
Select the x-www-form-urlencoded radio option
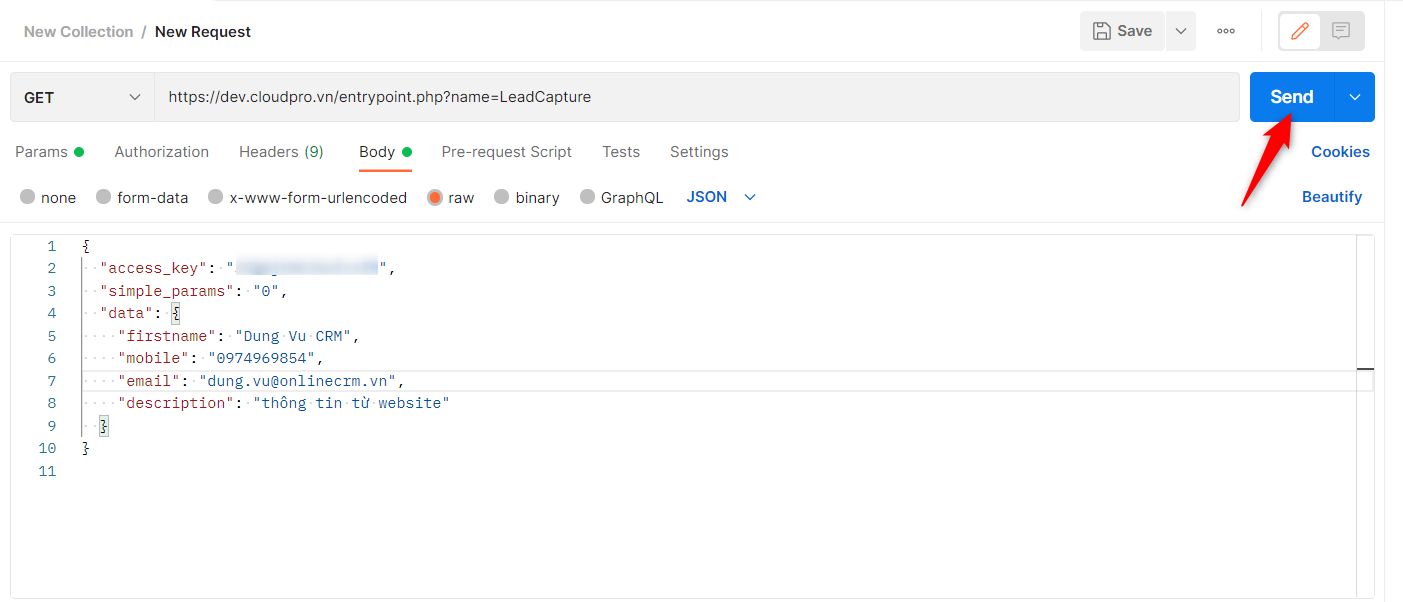[216, 197]
